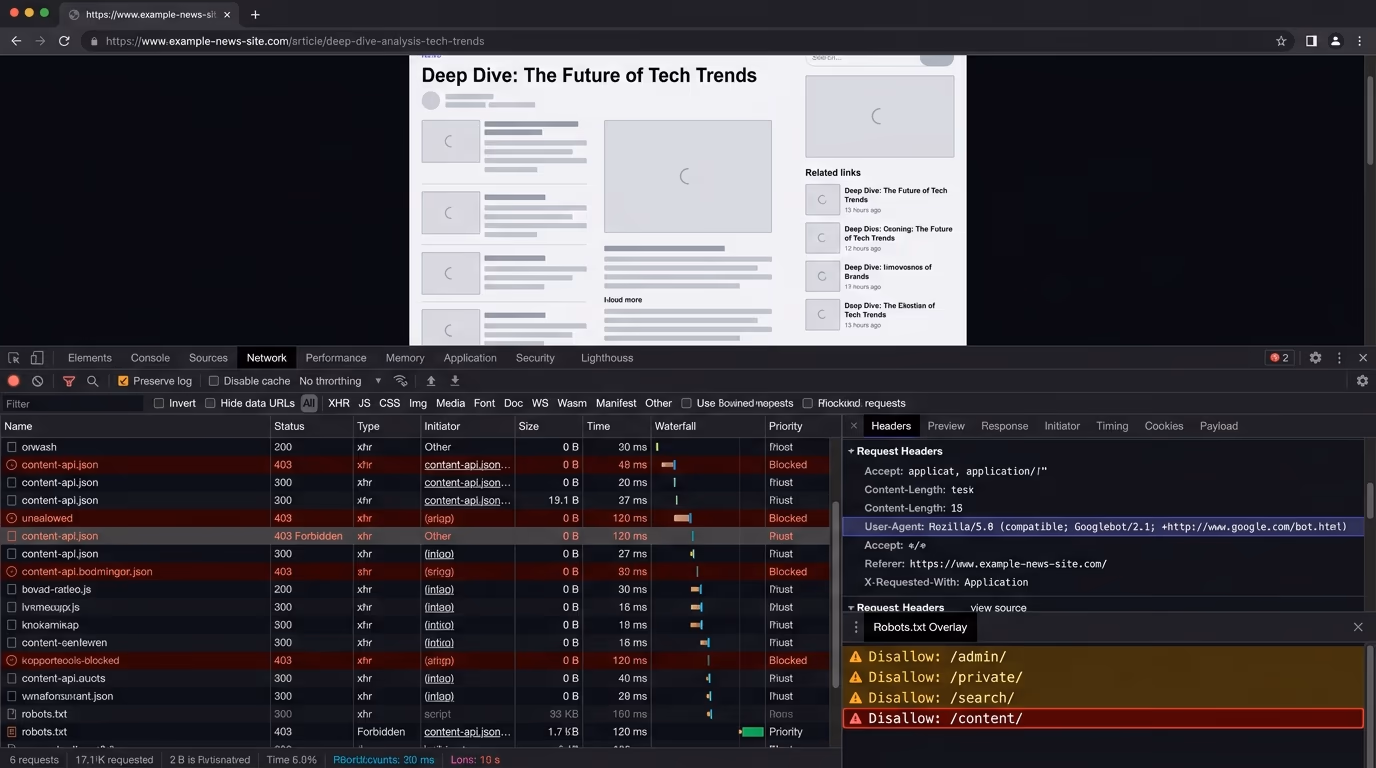This screenshot has height=768, width=1376.
Task: Check the Invert filter checkbox
Action: point(158,403)
